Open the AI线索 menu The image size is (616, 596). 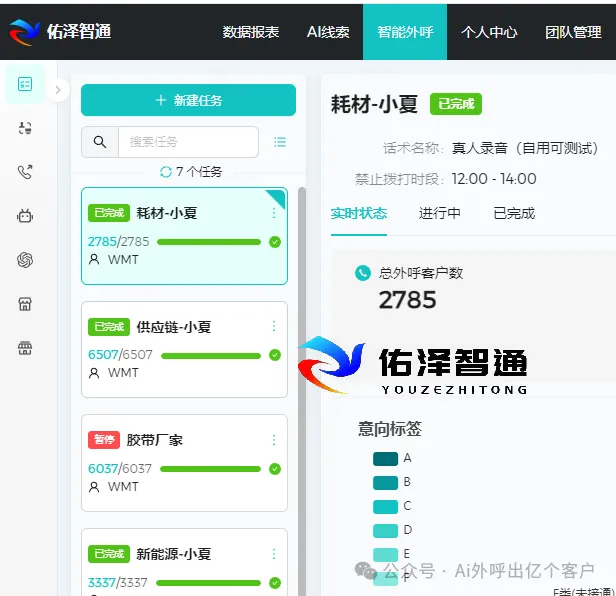point(328,32)
